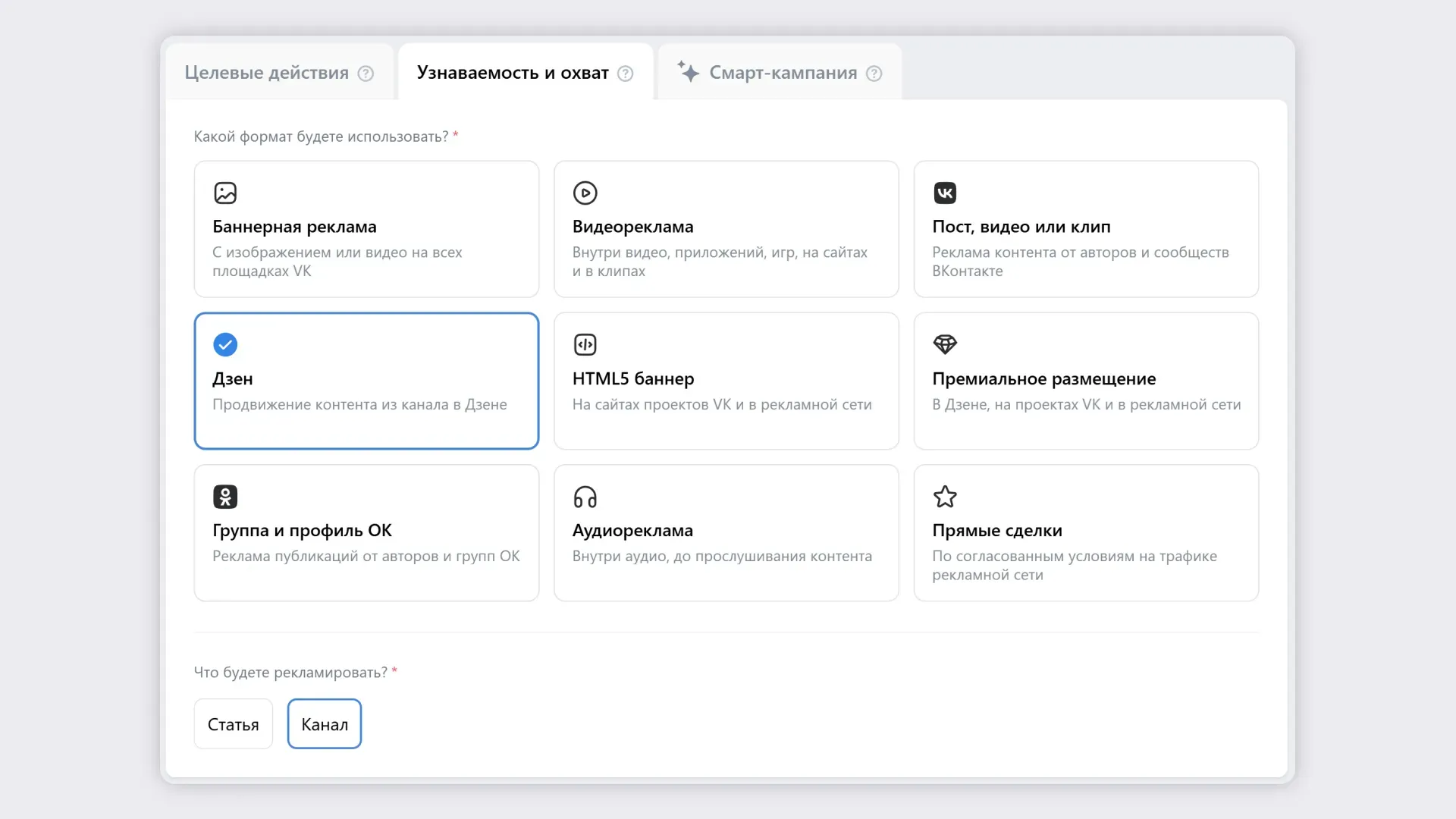1456x819 pixels.
Task: Click the video ad play icon
Action: [585, 193]
